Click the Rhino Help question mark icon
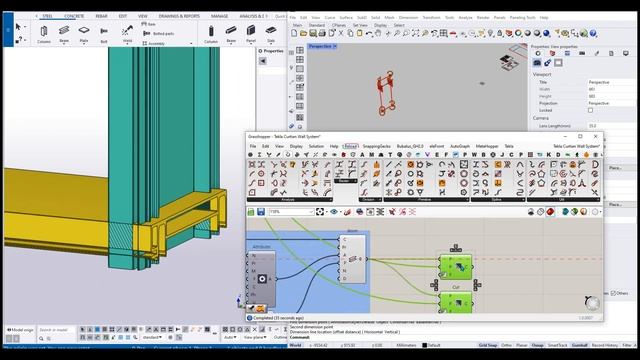The width and height of the screenshot is (640, 360). click(x=593, y=33)
